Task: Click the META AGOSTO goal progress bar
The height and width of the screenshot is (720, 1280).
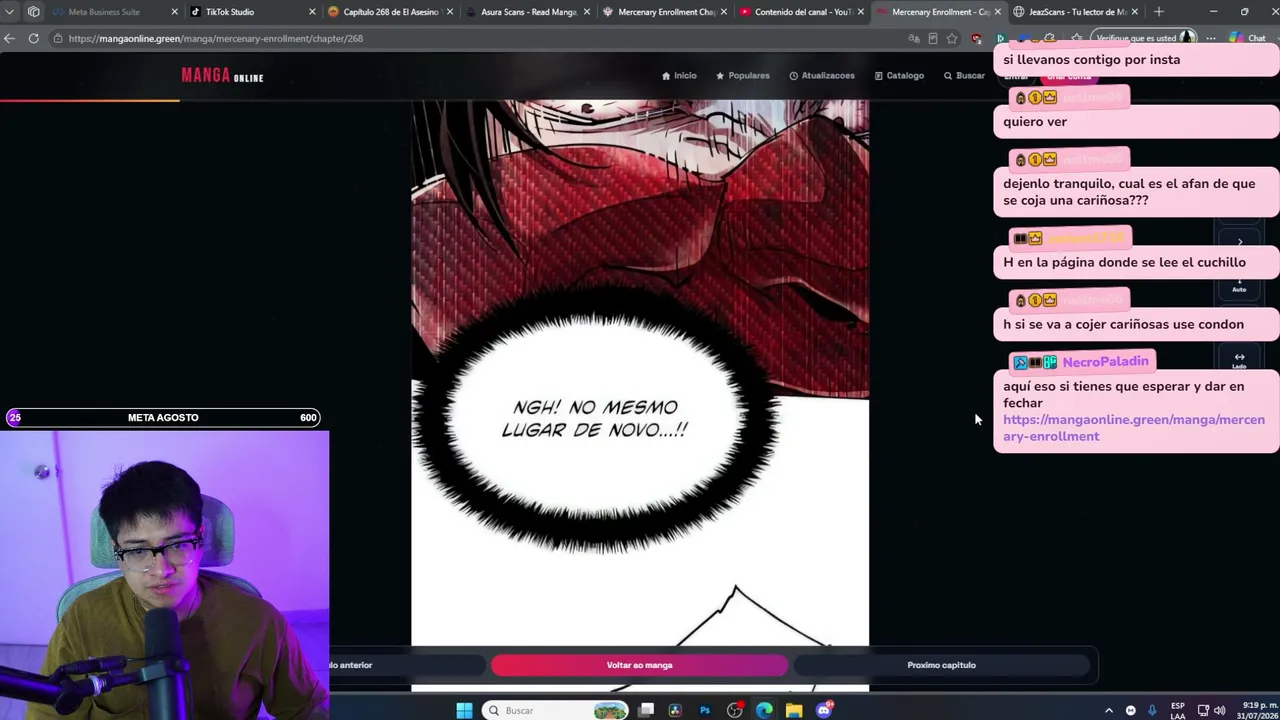Action: pyautogui.click(x=163, y=418)
